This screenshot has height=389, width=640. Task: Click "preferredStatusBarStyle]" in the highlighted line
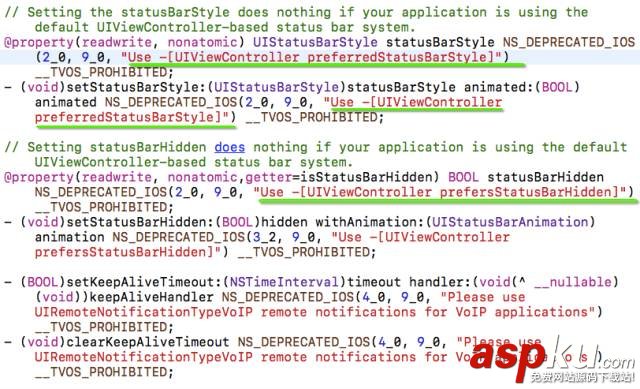click(x=401, y=57)
